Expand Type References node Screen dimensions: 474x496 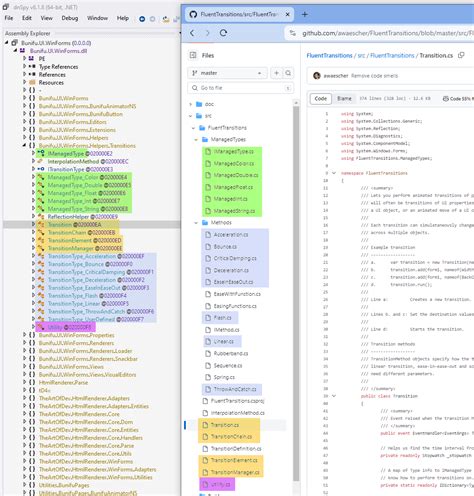[x=25, y=66]
